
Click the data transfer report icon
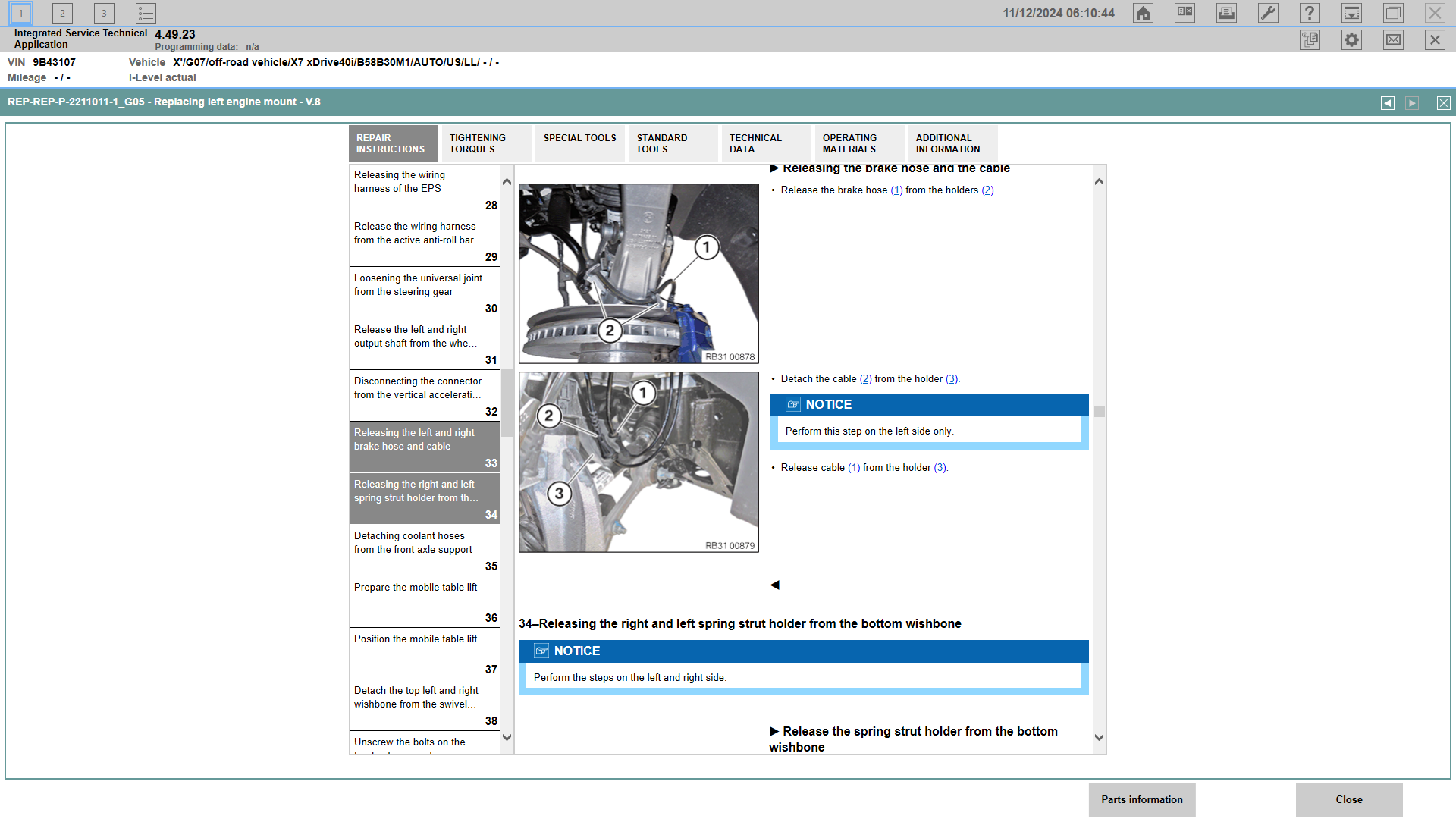(x=1310, y=39)
